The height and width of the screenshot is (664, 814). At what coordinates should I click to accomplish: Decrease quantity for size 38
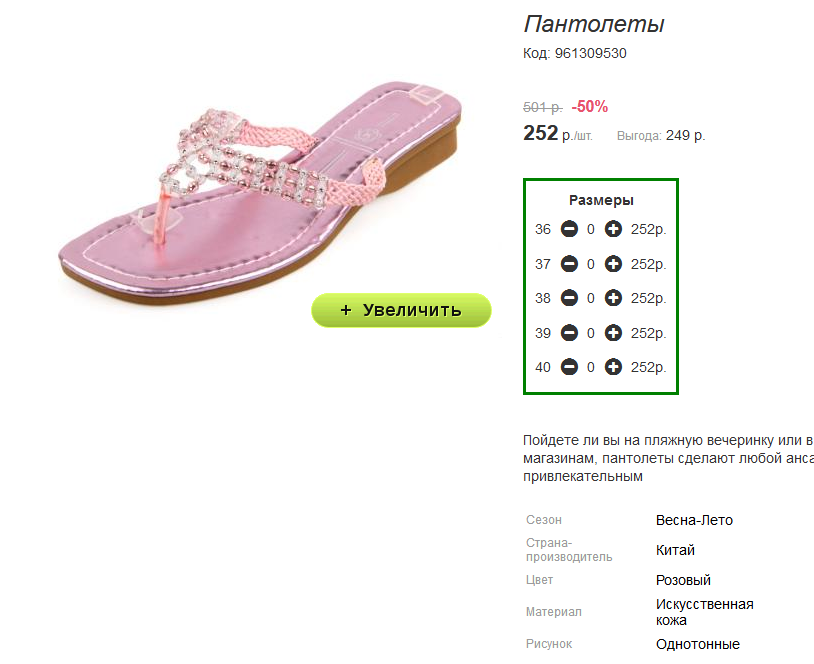coord(569,298)
